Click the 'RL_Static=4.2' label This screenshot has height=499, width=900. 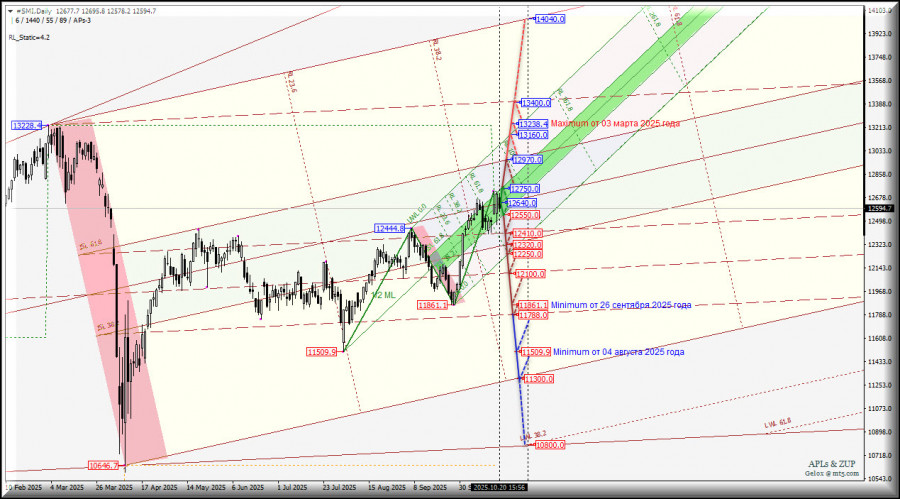pos(29,37)
